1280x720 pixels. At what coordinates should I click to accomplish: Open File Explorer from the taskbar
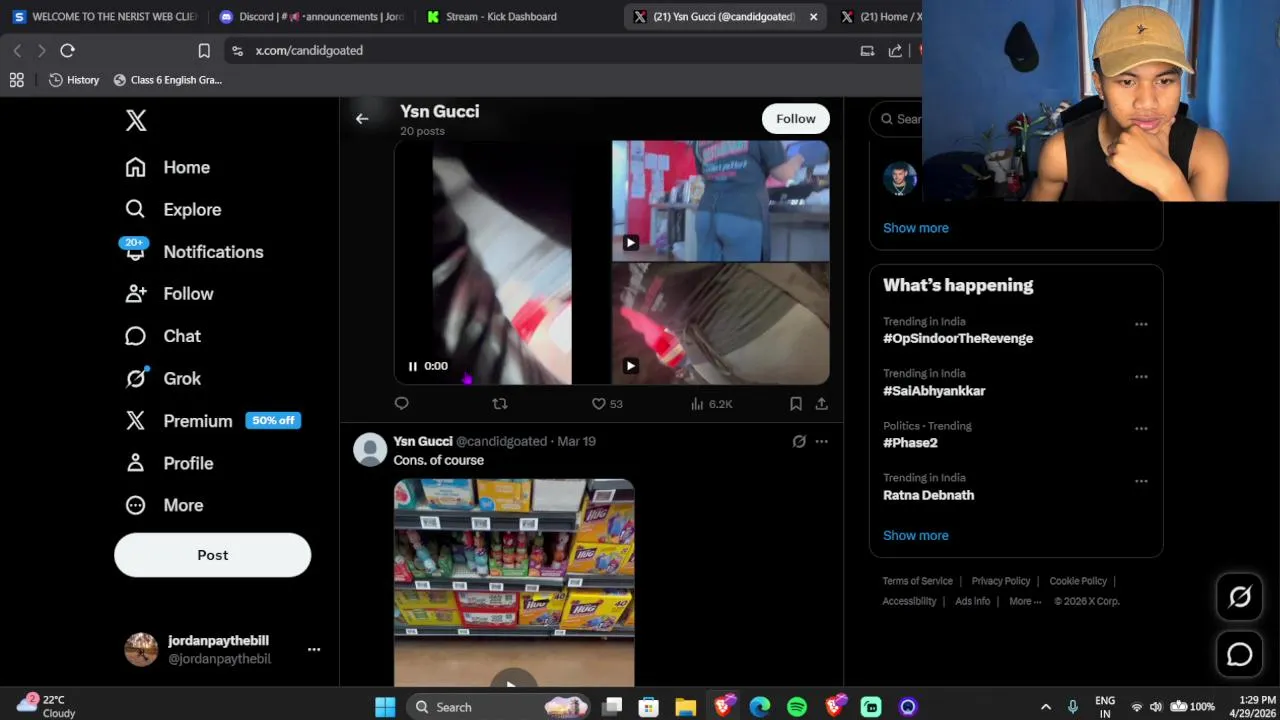[x=686, y=707]
